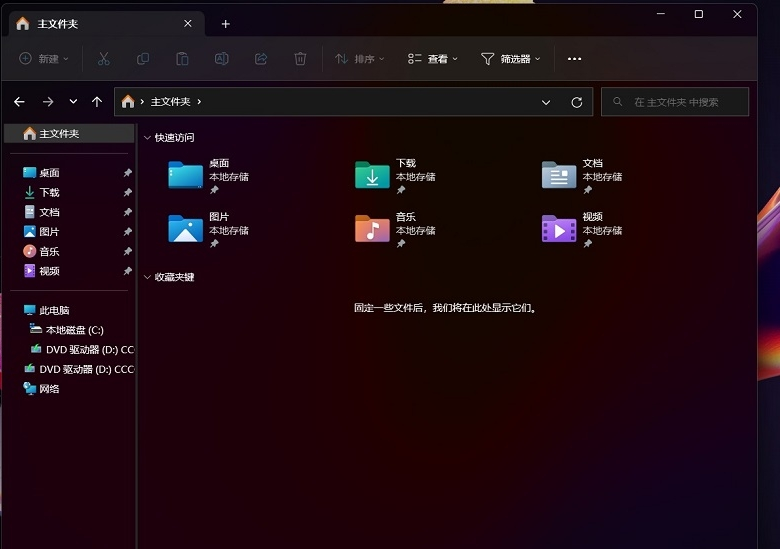Screen dimensions: 780x549
Task: Open the 筛选器 (Filter) dropdown
Action: [x=510, y=59]
